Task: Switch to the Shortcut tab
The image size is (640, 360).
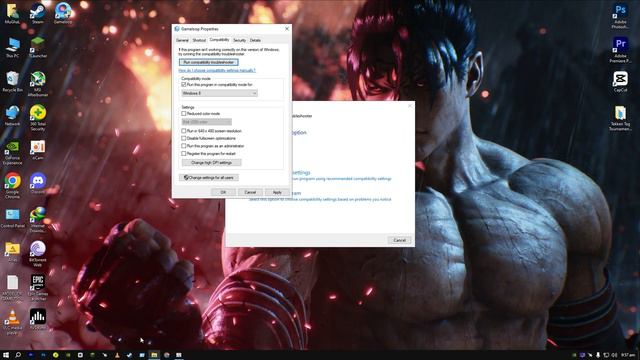Action: (199, 40)
